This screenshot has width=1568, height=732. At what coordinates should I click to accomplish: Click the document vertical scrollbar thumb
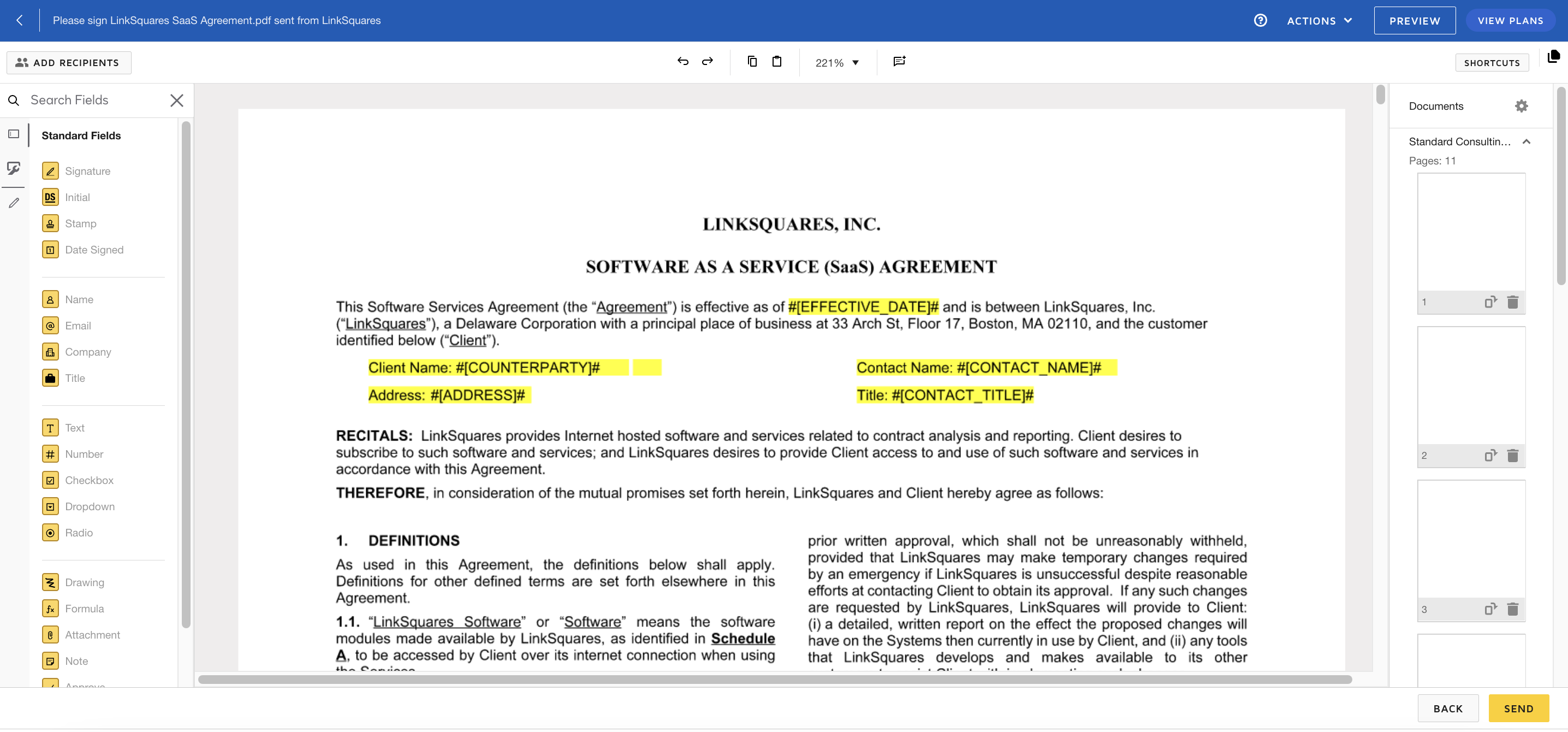(1380, 95)
